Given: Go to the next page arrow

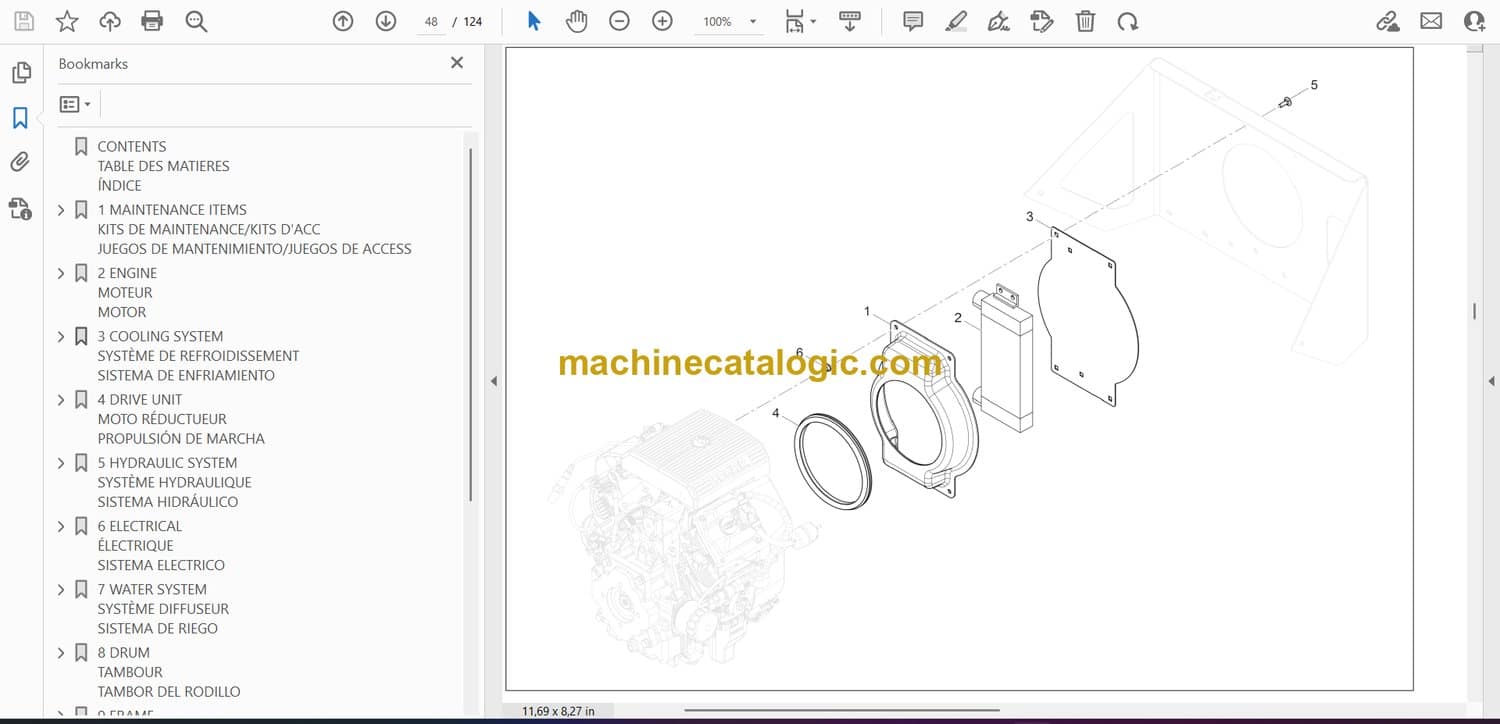Looking at the screenshot, I should pyautogui.click(x=386, y=21).
